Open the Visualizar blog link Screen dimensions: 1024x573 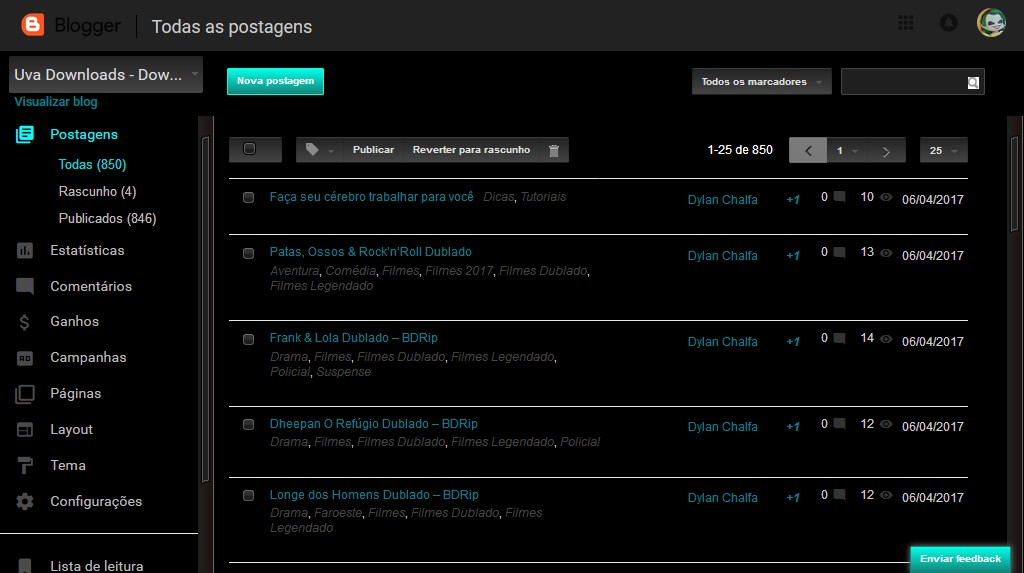pyautogui.click(x=56, y=102)
